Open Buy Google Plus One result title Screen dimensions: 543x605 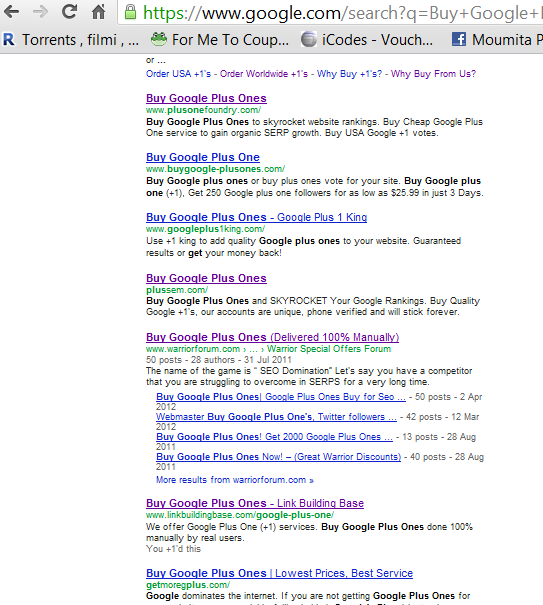(x=203, y=157)
